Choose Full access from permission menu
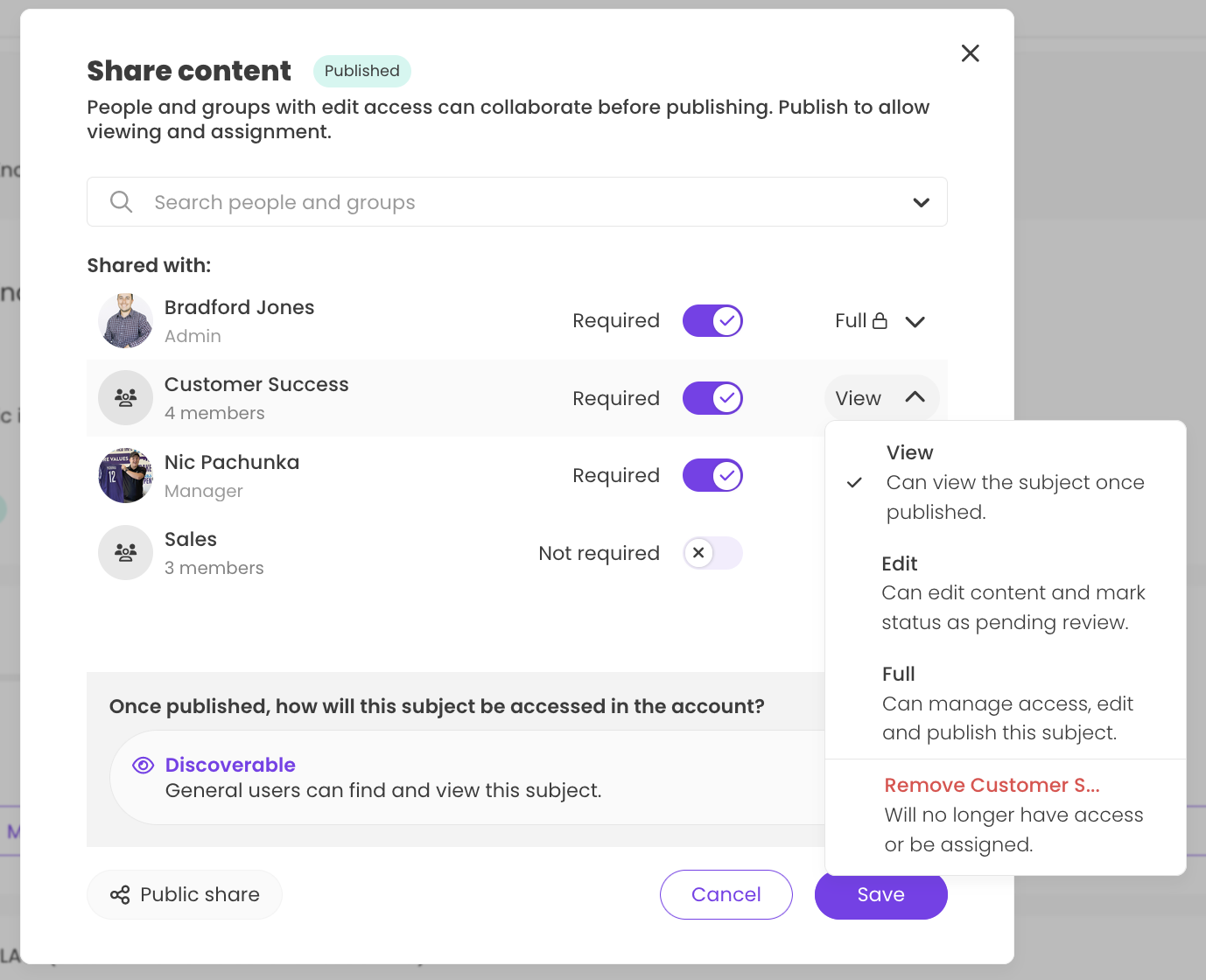The image size is (1206, 980). tap(1006, 703)
